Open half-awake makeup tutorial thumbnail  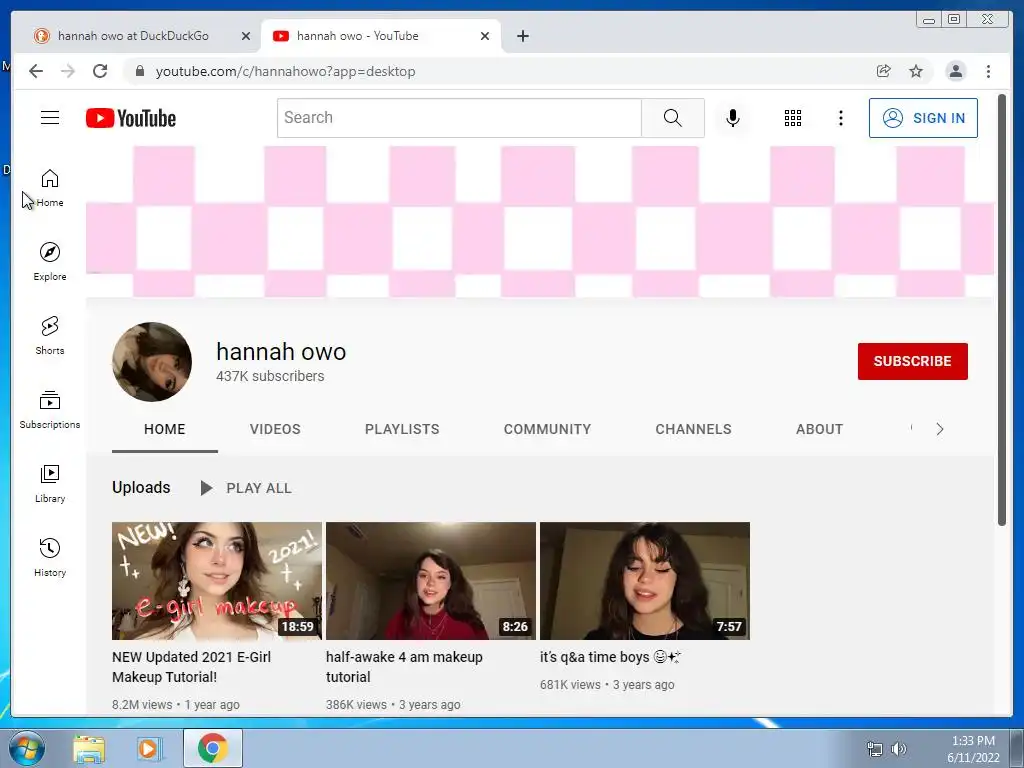pyautogui.click(x=431, y=581)
